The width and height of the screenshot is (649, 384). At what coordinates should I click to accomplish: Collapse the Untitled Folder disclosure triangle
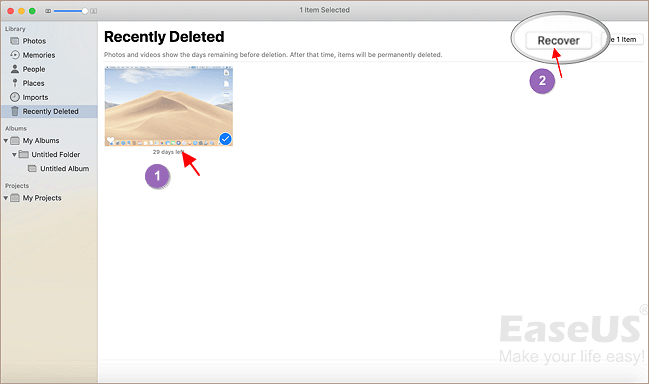pyautogui.click(x=14, y=155)
